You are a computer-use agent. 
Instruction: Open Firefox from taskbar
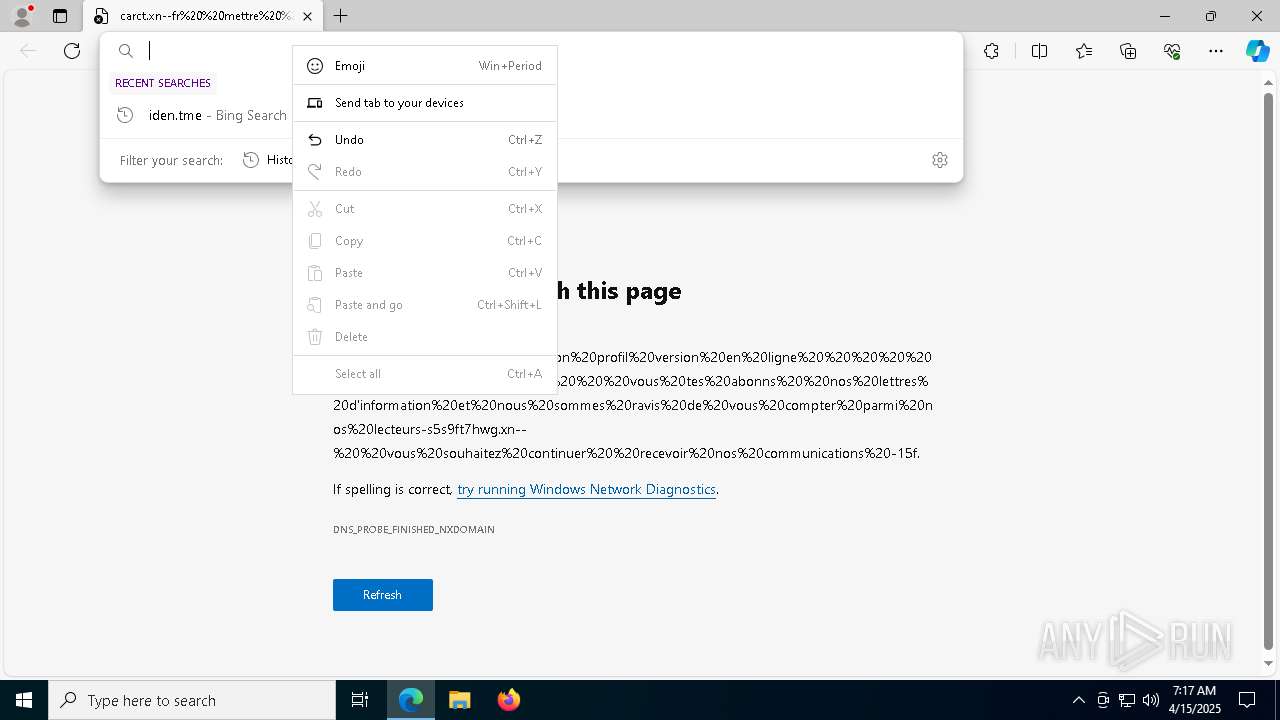(x=509, y=700)
